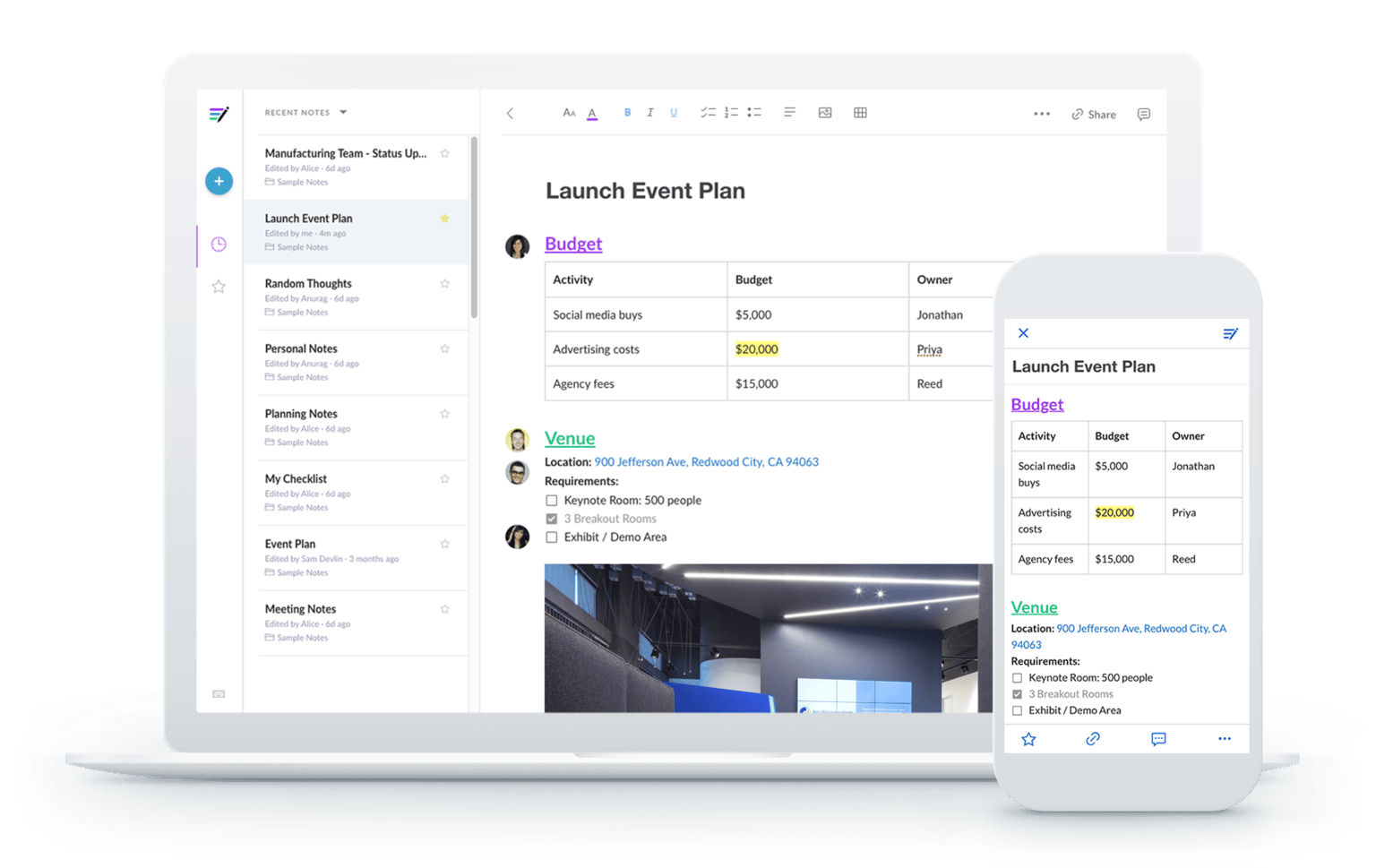Create a new note with plus button
Screen dimensions: 1376x868
tap(219, 181)
